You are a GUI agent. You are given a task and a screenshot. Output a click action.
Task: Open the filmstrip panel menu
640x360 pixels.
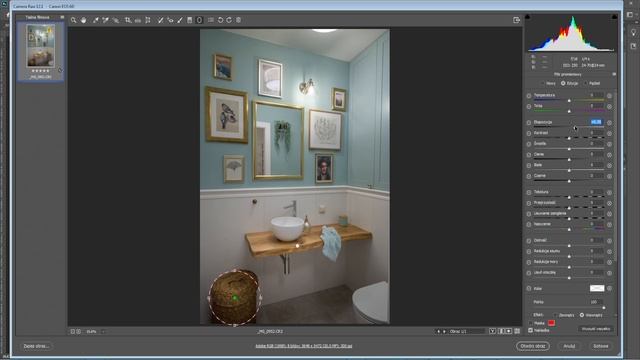click(x=62, y=17)
